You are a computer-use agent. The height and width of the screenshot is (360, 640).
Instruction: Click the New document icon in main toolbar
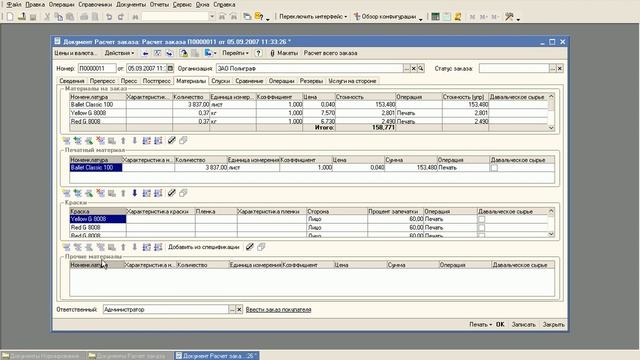click(10, 17)
